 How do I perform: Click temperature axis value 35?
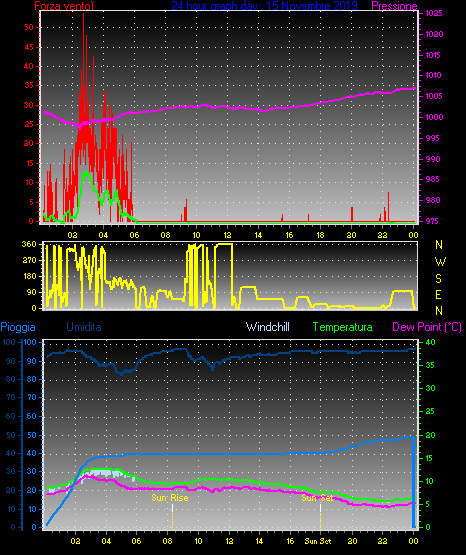click(430, 365)
